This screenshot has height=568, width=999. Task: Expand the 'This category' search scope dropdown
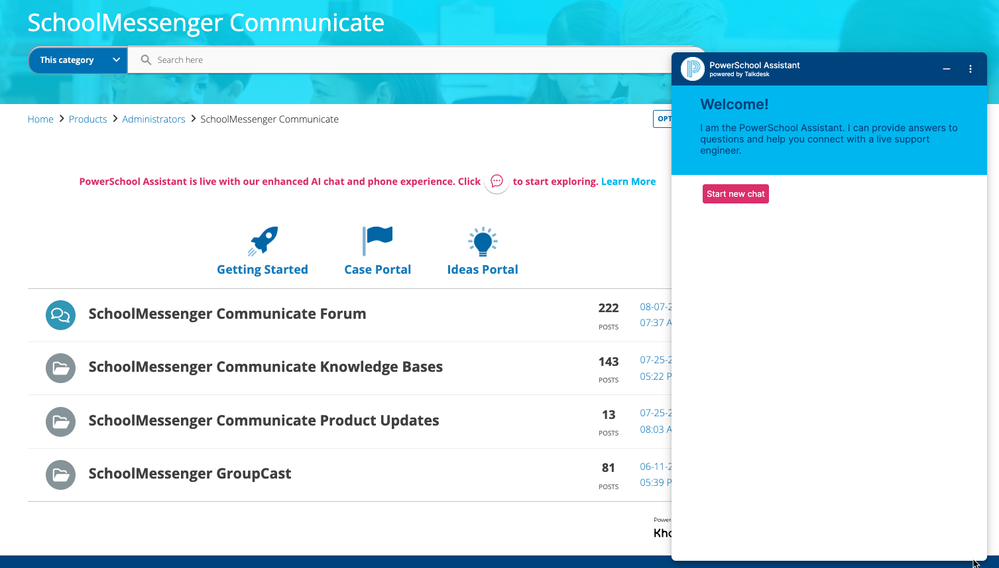pyautogui.click(x=78, y=60)
